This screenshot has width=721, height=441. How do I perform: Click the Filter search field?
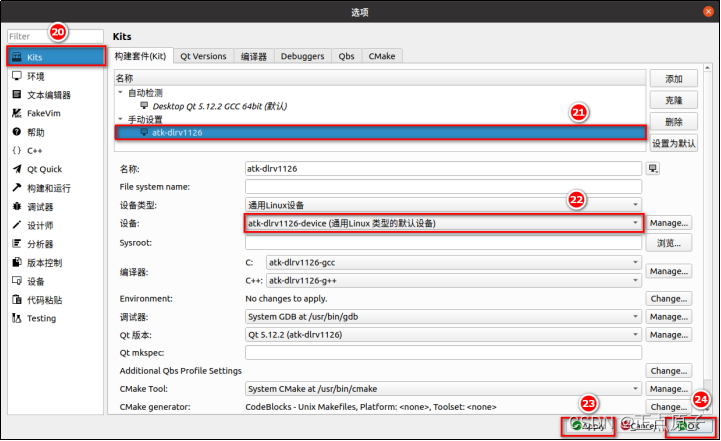pyautogui.click(x=55, y=36)
